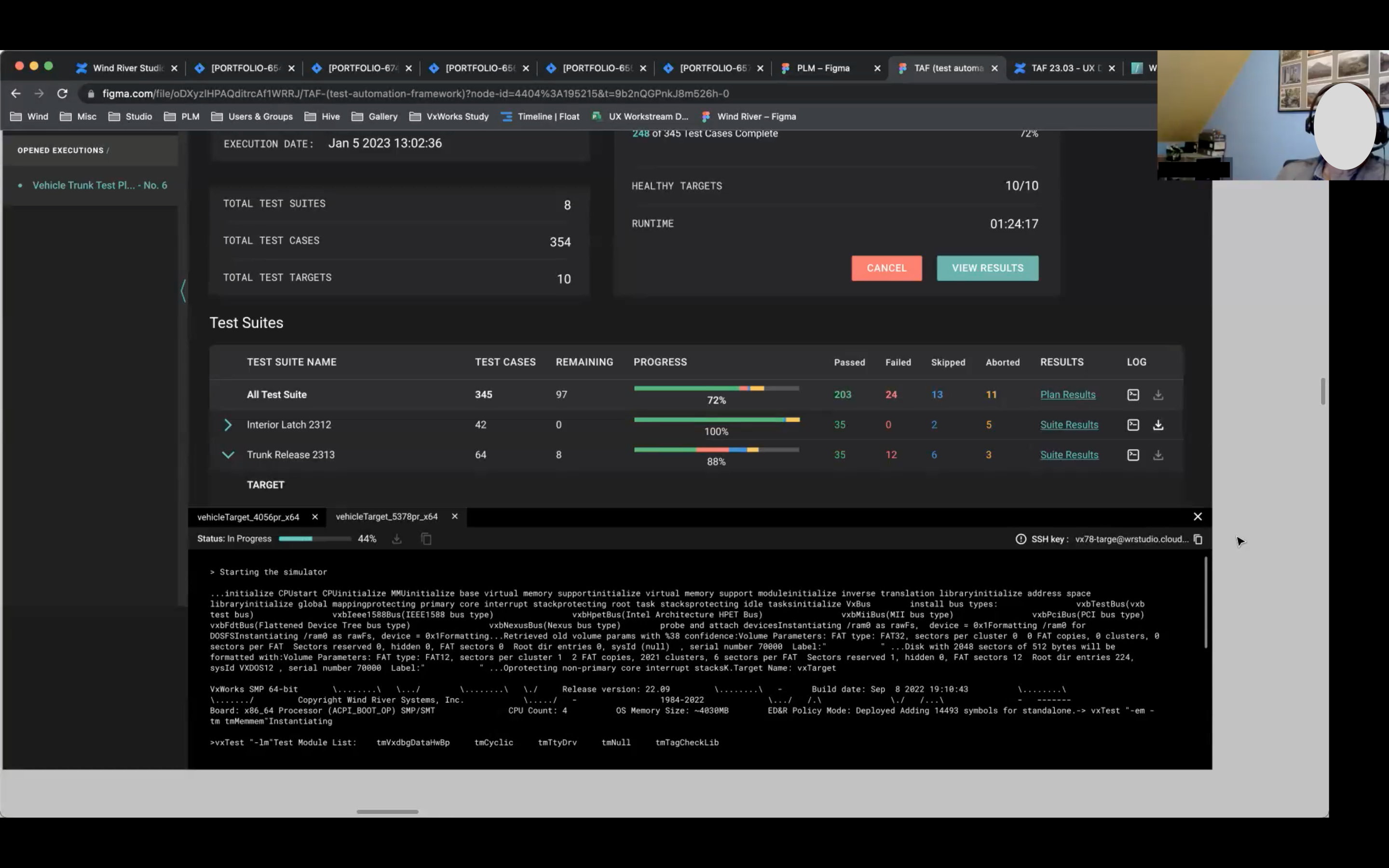
Task: Copy the SSH key to clipboard
Action: 1198,539
